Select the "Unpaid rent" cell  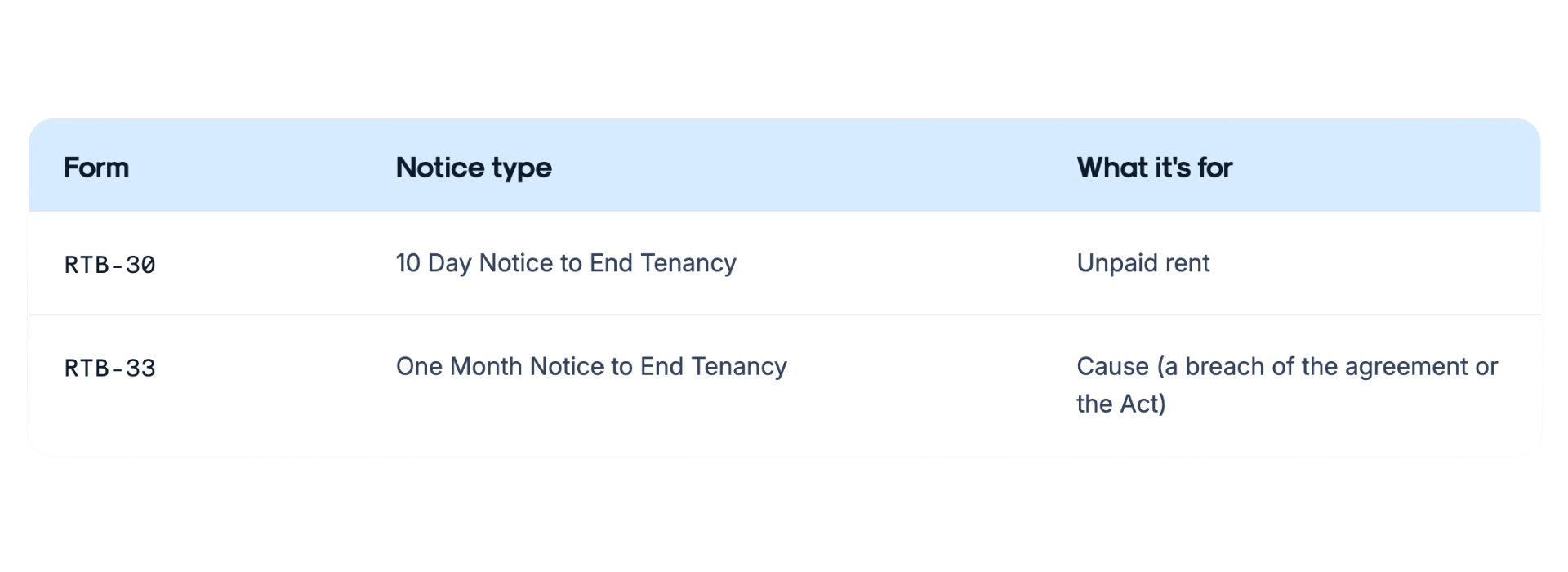point(1143,264)
